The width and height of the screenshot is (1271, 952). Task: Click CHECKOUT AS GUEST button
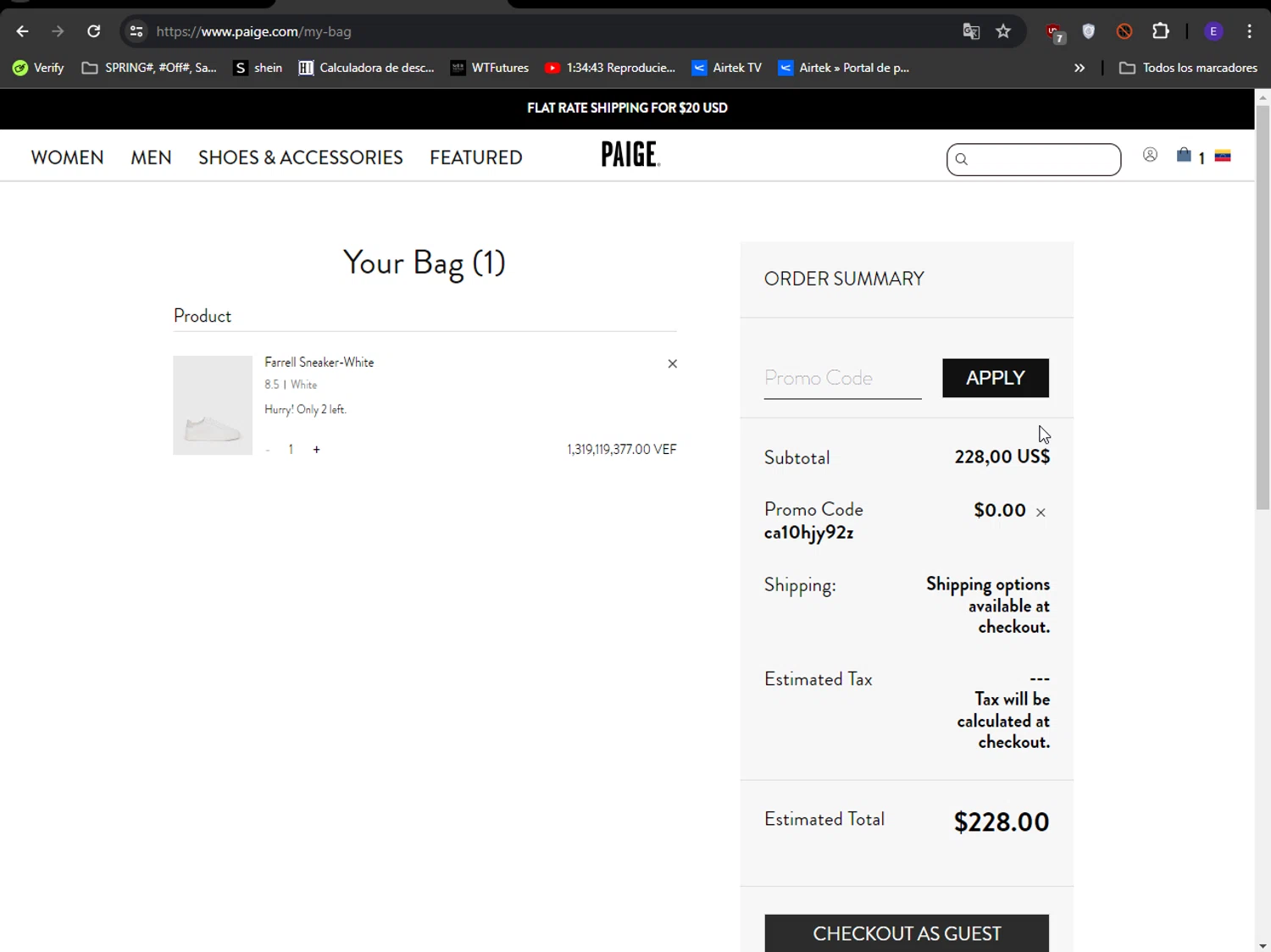pos(907,933)
